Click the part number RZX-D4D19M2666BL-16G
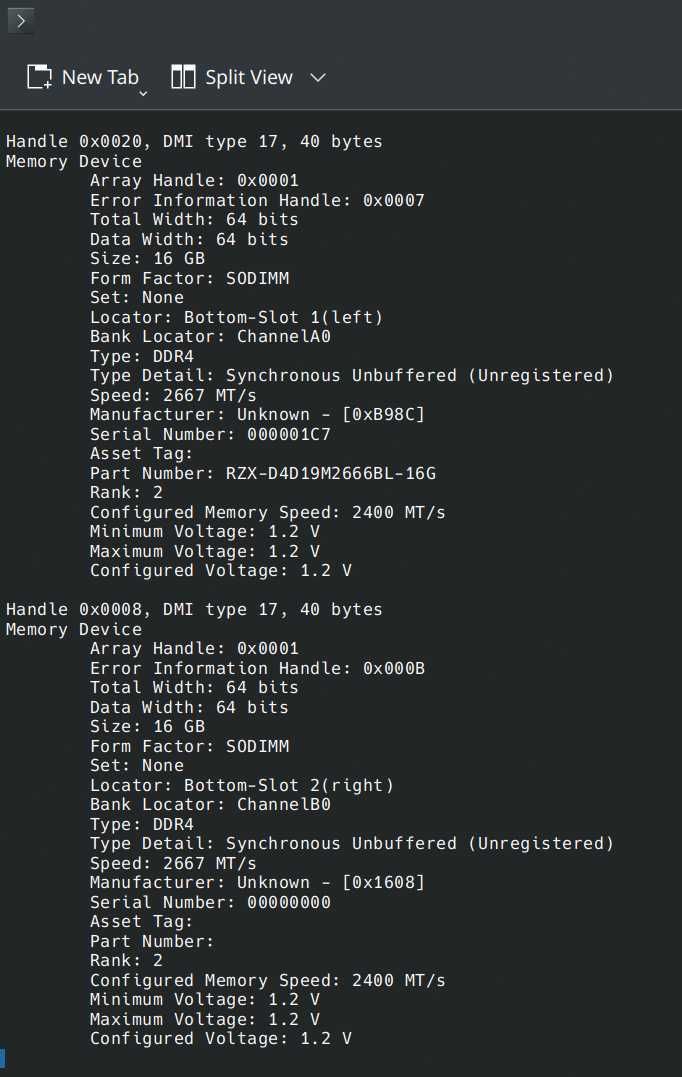The image size is (682, 1077). [x=331, y=473]
